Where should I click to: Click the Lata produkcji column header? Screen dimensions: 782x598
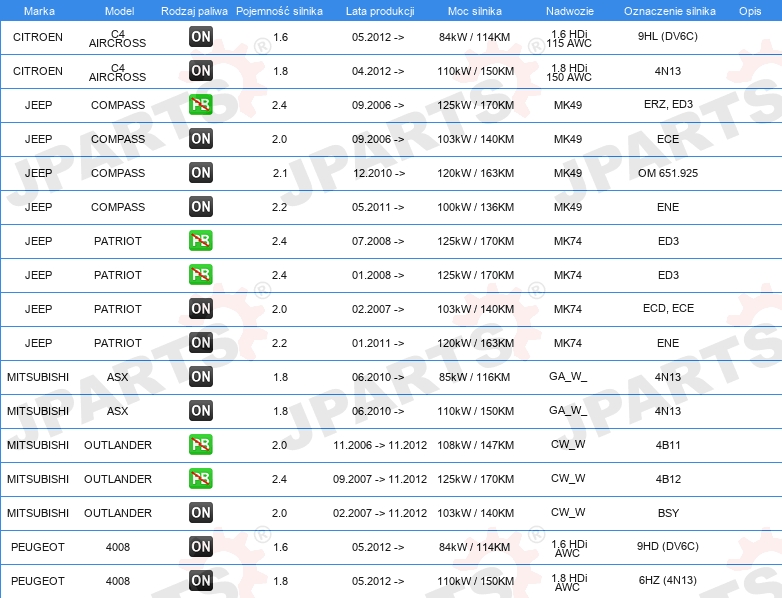380,11
